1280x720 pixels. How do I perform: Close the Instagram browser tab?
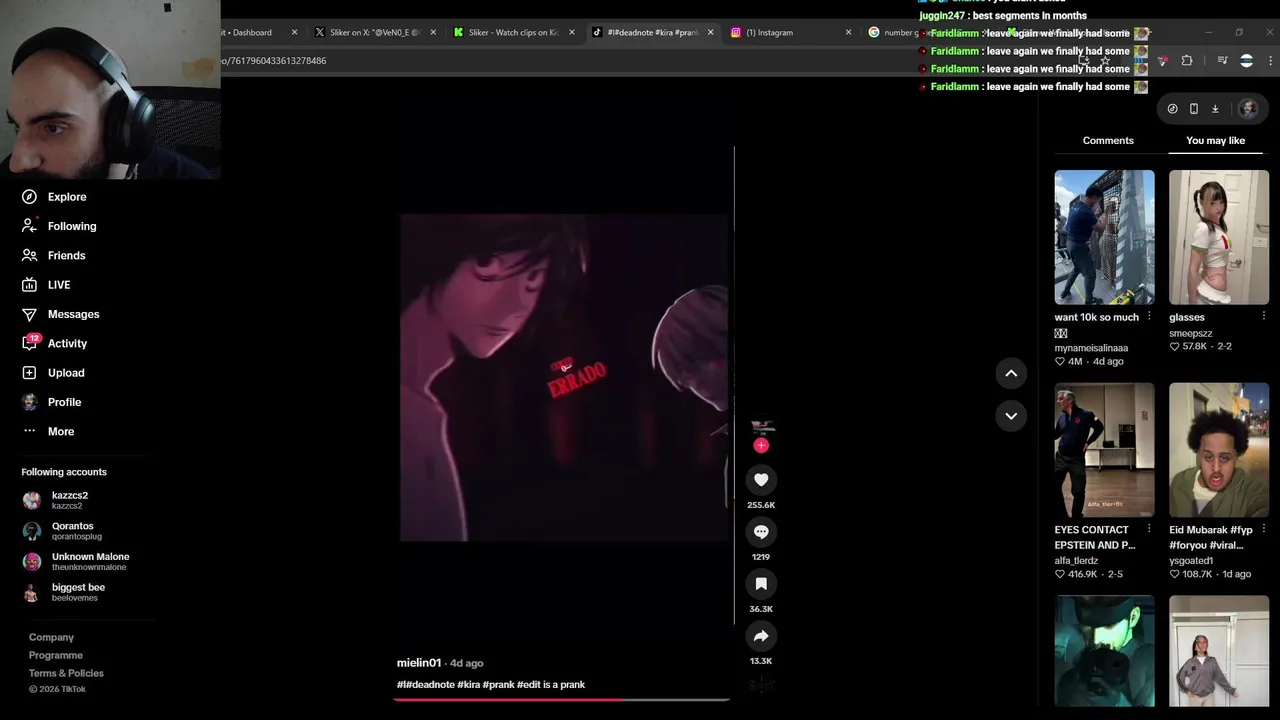848,32
